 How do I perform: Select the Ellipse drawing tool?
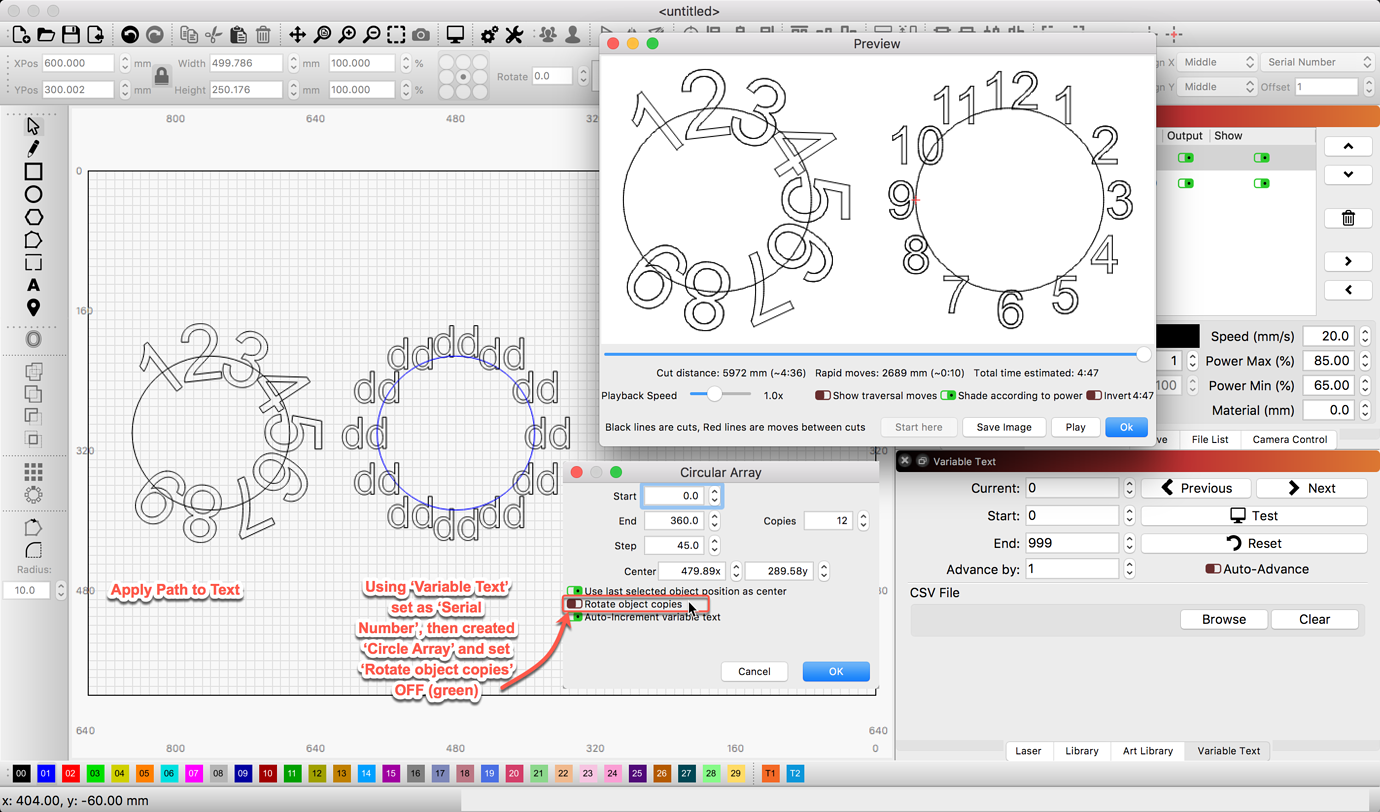pyautogui.click(x=33, y=193)
